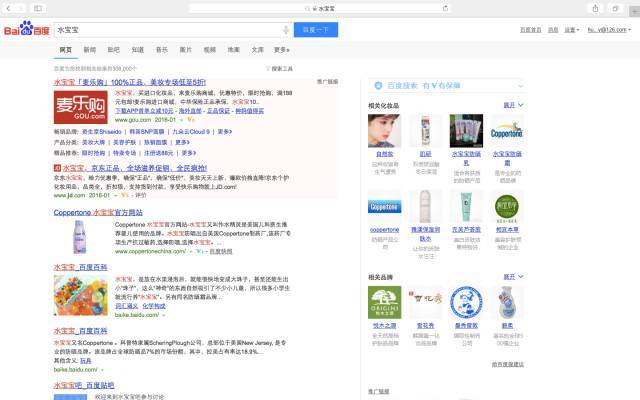
Task: Open the blue Coppertone banner thumbnail
Action: tap(384, 207)
